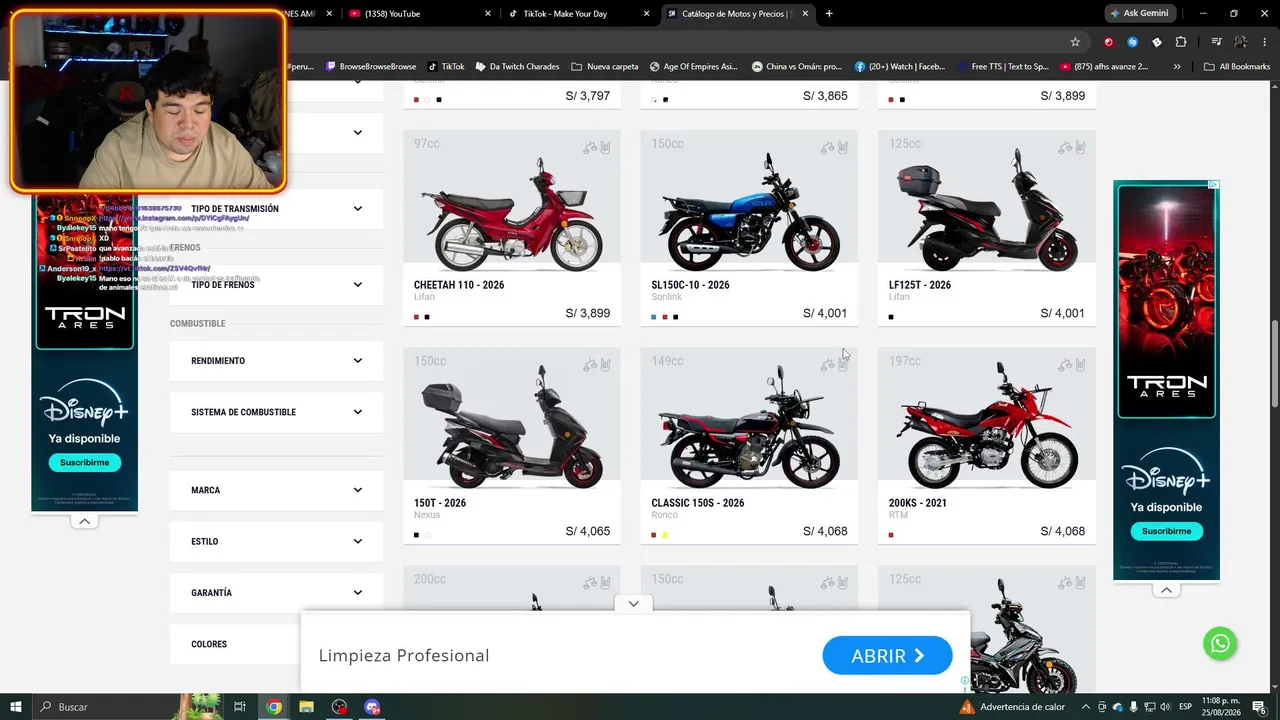Open the Nueva carpeta bookmark folder
Viewport: 1280px width, 720px height.
(x=605, y=67)
